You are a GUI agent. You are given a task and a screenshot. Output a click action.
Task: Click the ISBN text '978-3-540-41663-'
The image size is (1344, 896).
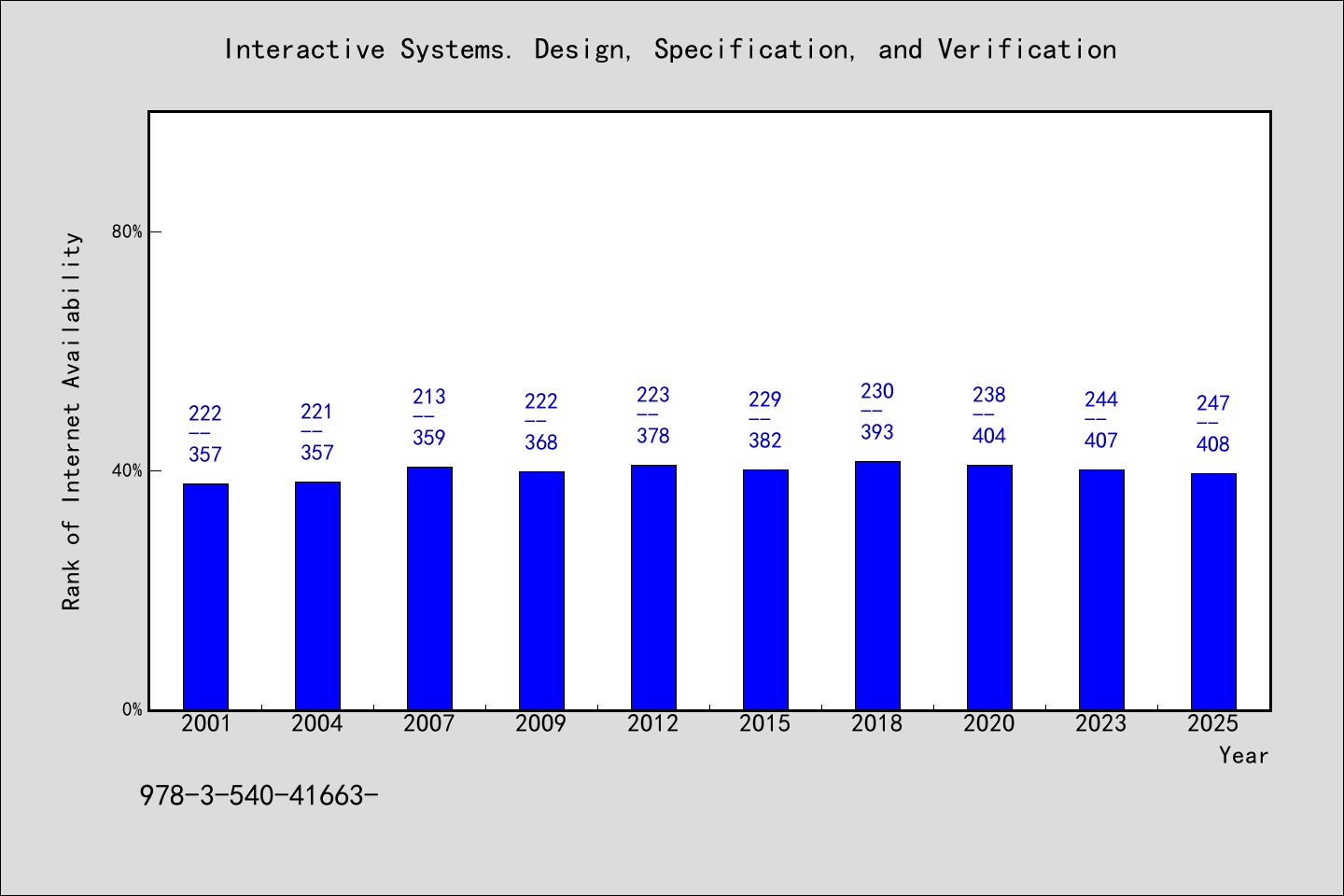tap(259, 795)
